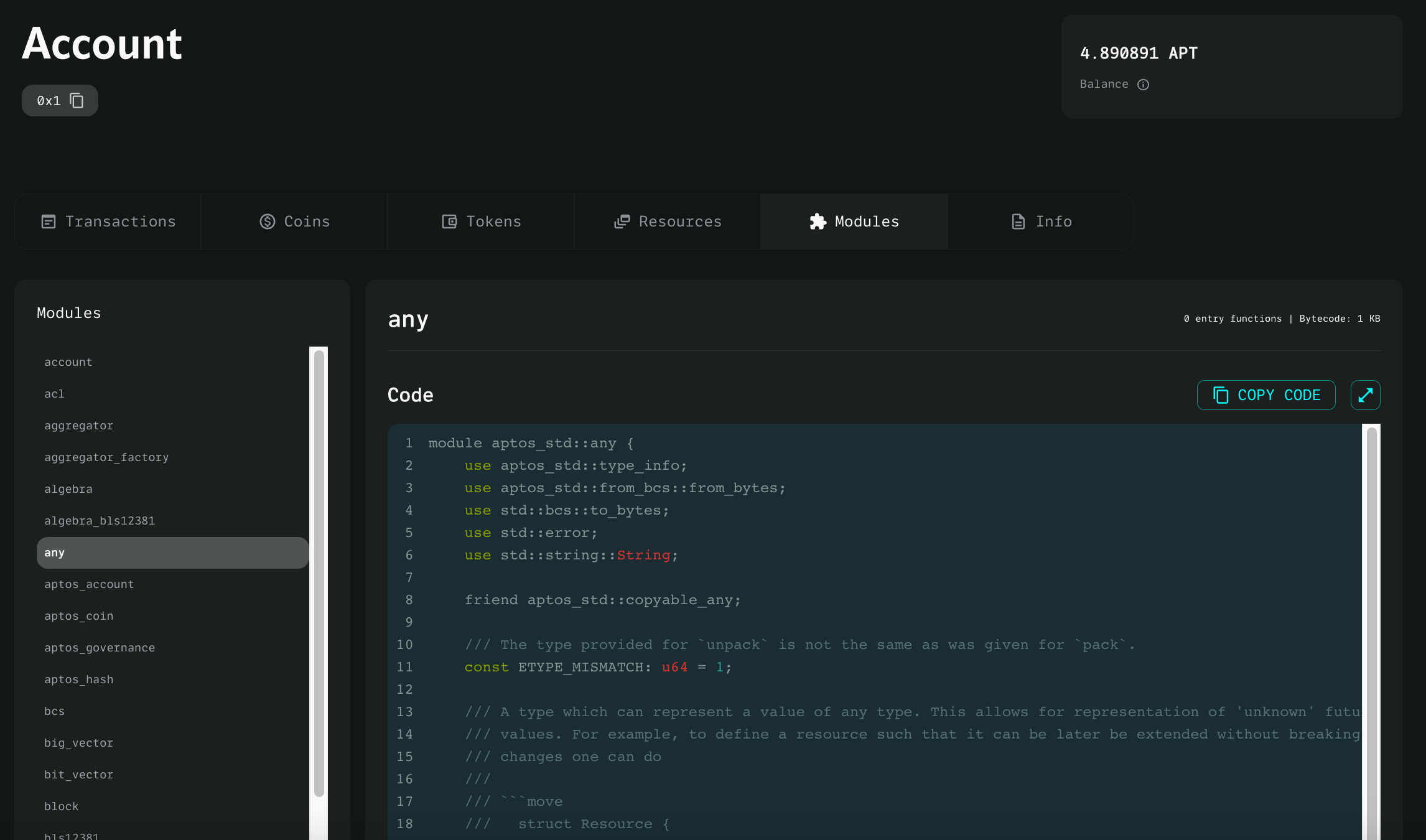Viewport: 1426px width, 840px height.
Task: Select the aptos_account module
Action: [89, 584]
